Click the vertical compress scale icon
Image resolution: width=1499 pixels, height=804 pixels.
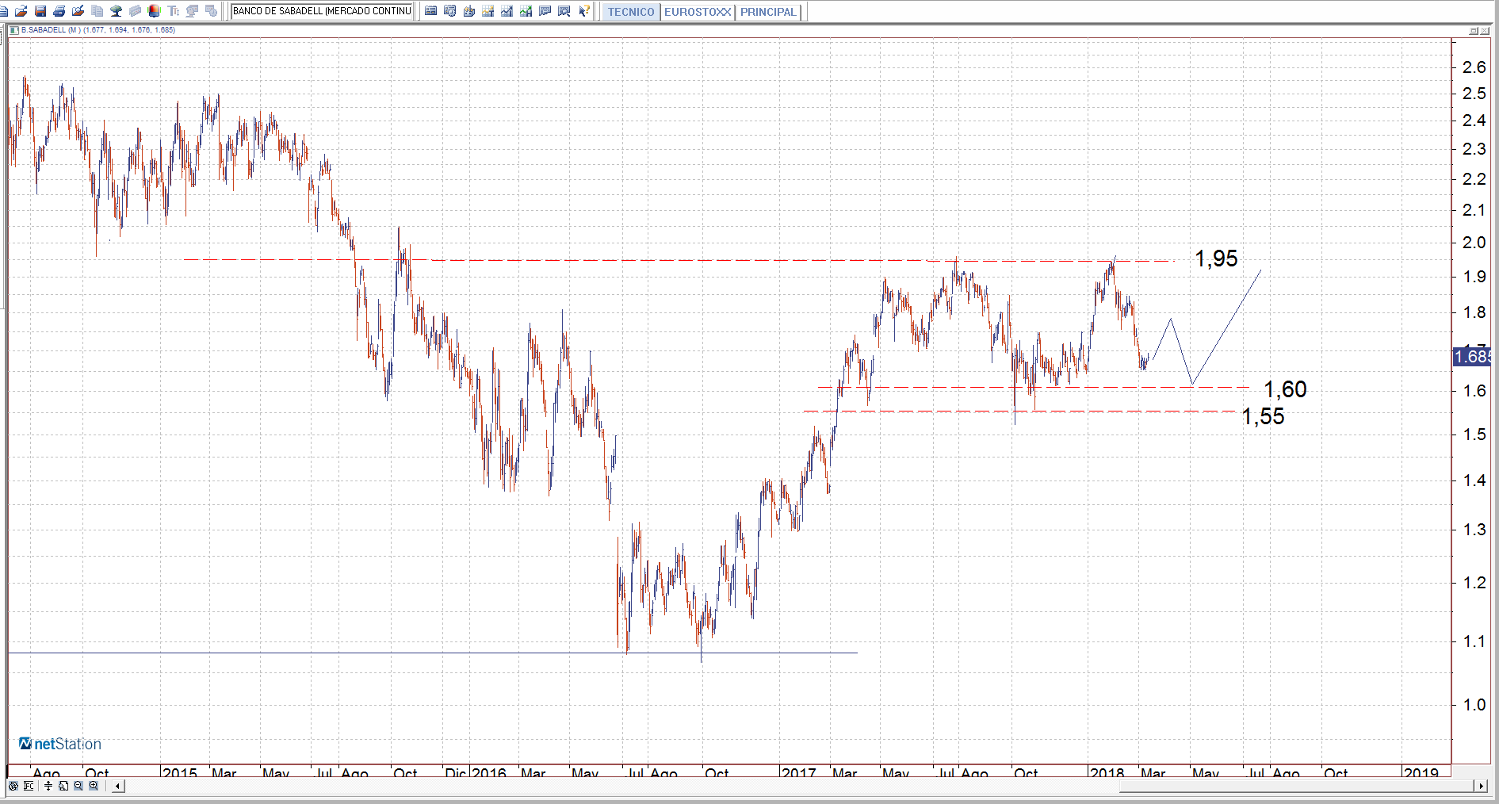pos(49,787)
